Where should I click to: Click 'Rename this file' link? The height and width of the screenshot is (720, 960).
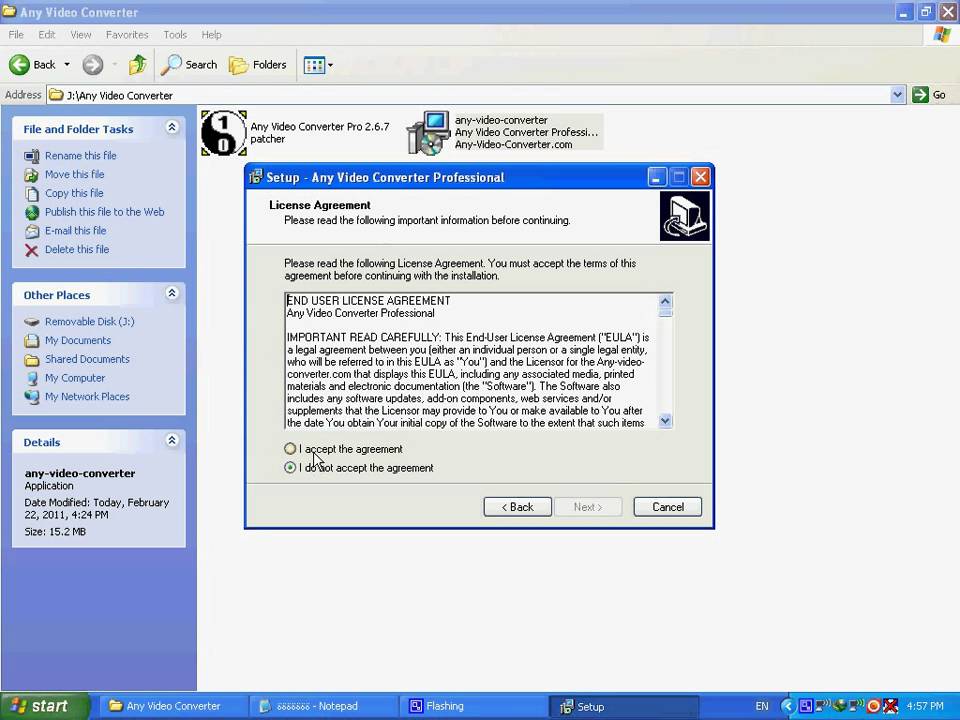[81, 156]
